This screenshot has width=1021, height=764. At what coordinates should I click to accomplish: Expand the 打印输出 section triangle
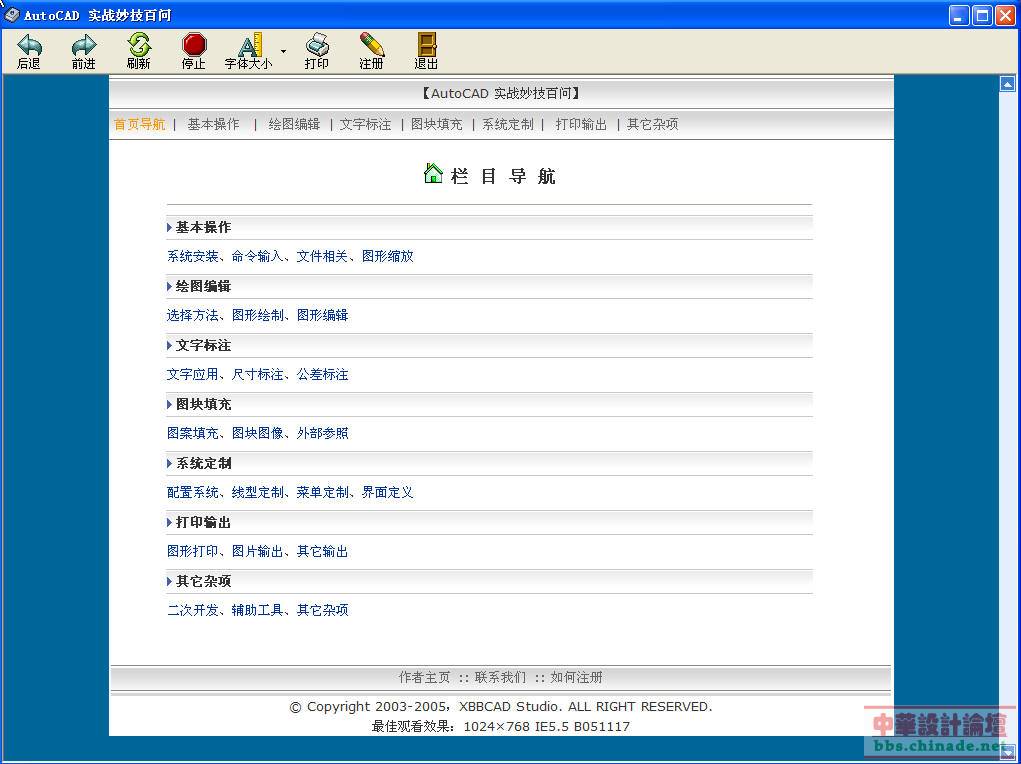pyautogui.click(x=169, y=522)
